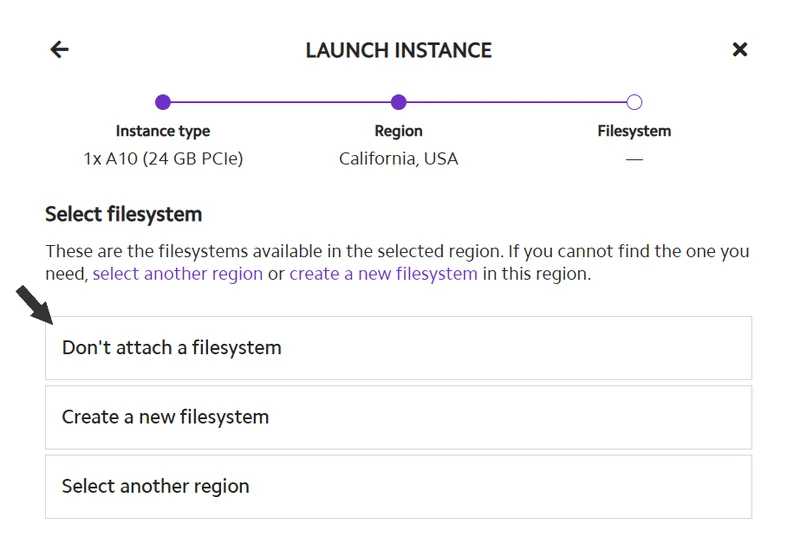Select the "Region" step label
The height and width of the screenshot is (543, 800).
398,131
